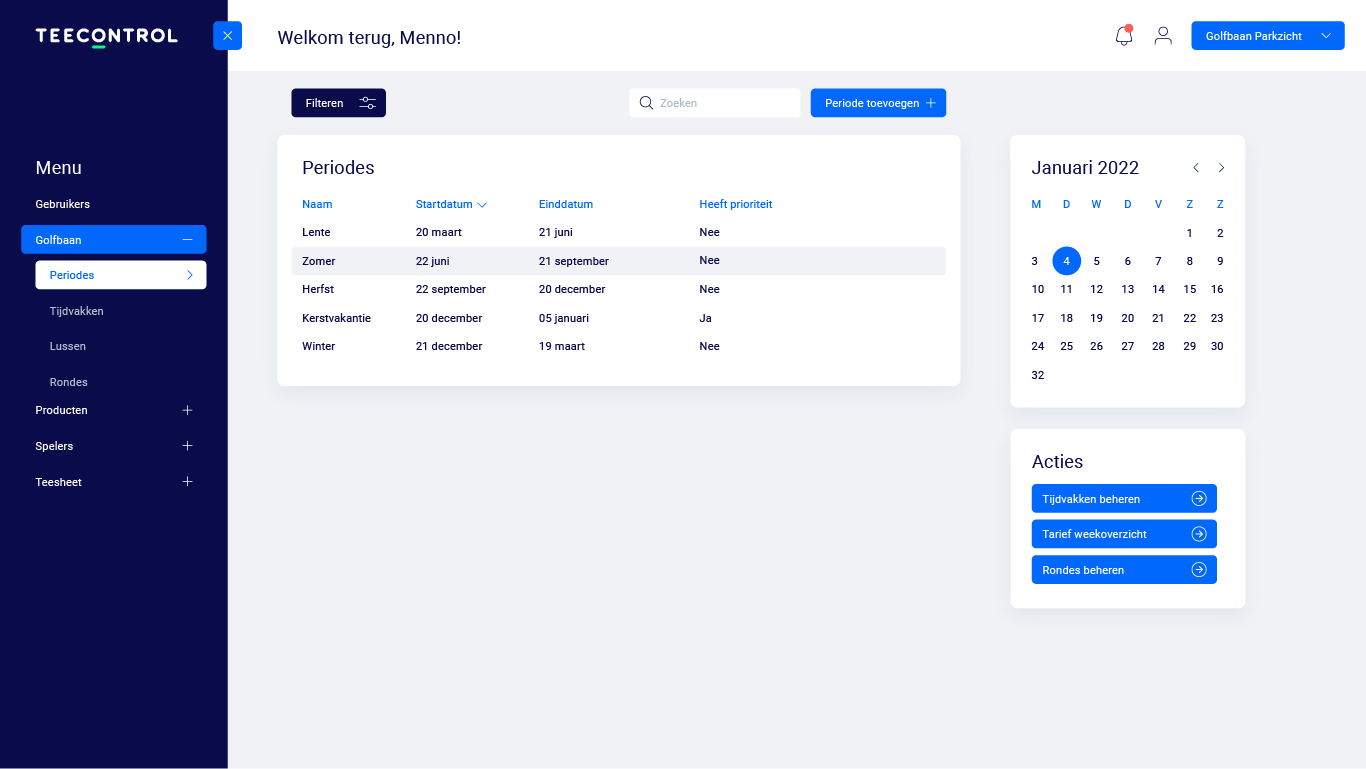Open the Tijdvakken submenu item

pyautogui.click(x=76, y=311)
